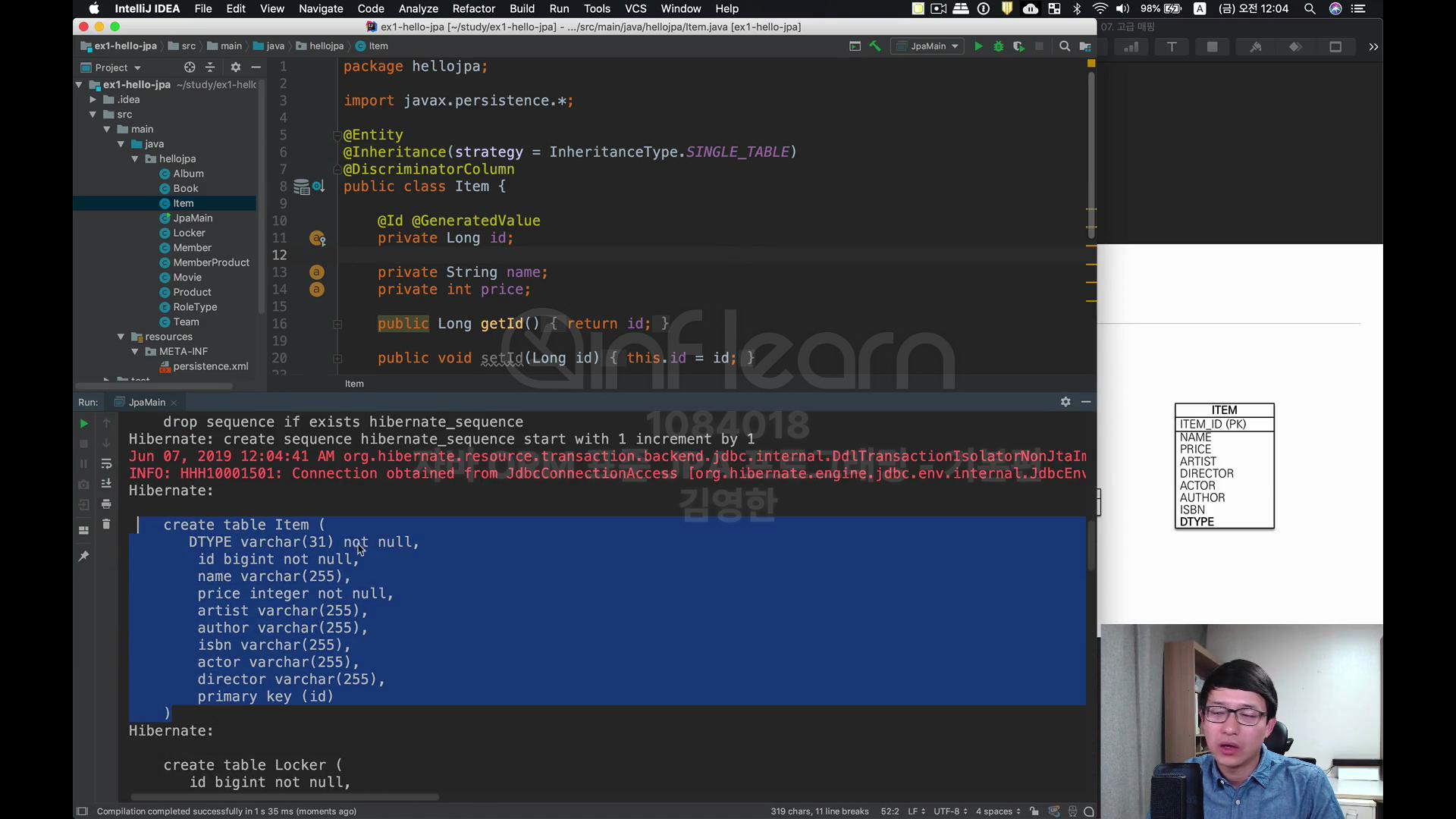Screen dimensions: 1456x819
Task: Click the locate current file target icon
Action: pyautogui.click(x=190, y=67)
